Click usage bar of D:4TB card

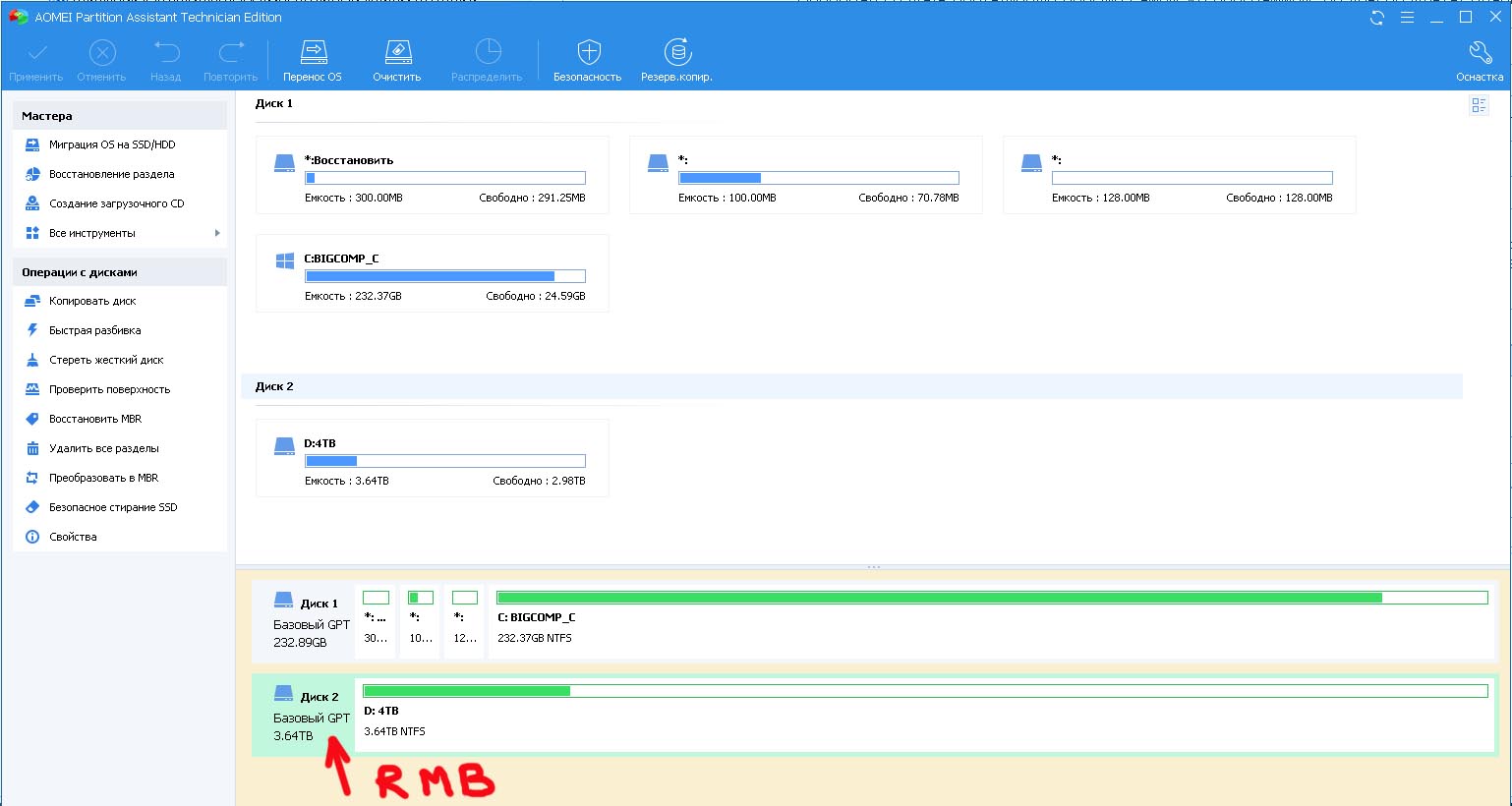[445, 461]
